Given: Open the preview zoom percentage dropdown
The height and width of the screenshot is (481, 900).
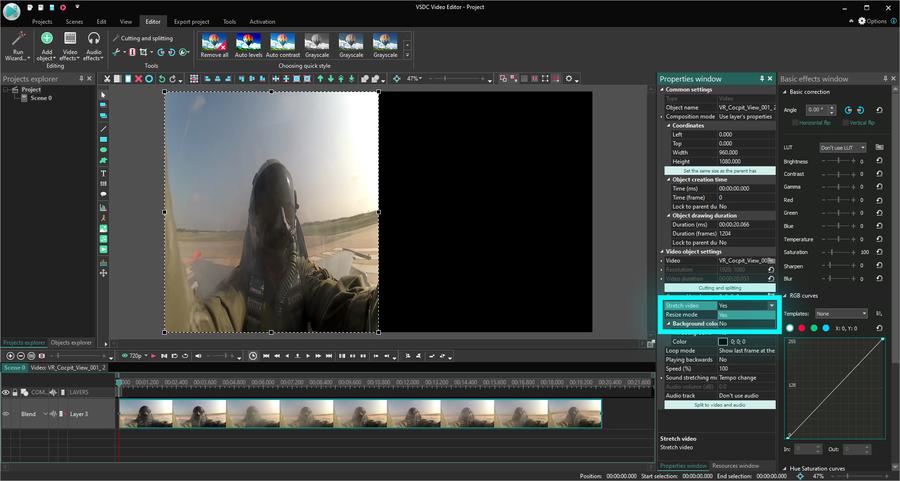Looking at the screenshot, I should (414, 79).
